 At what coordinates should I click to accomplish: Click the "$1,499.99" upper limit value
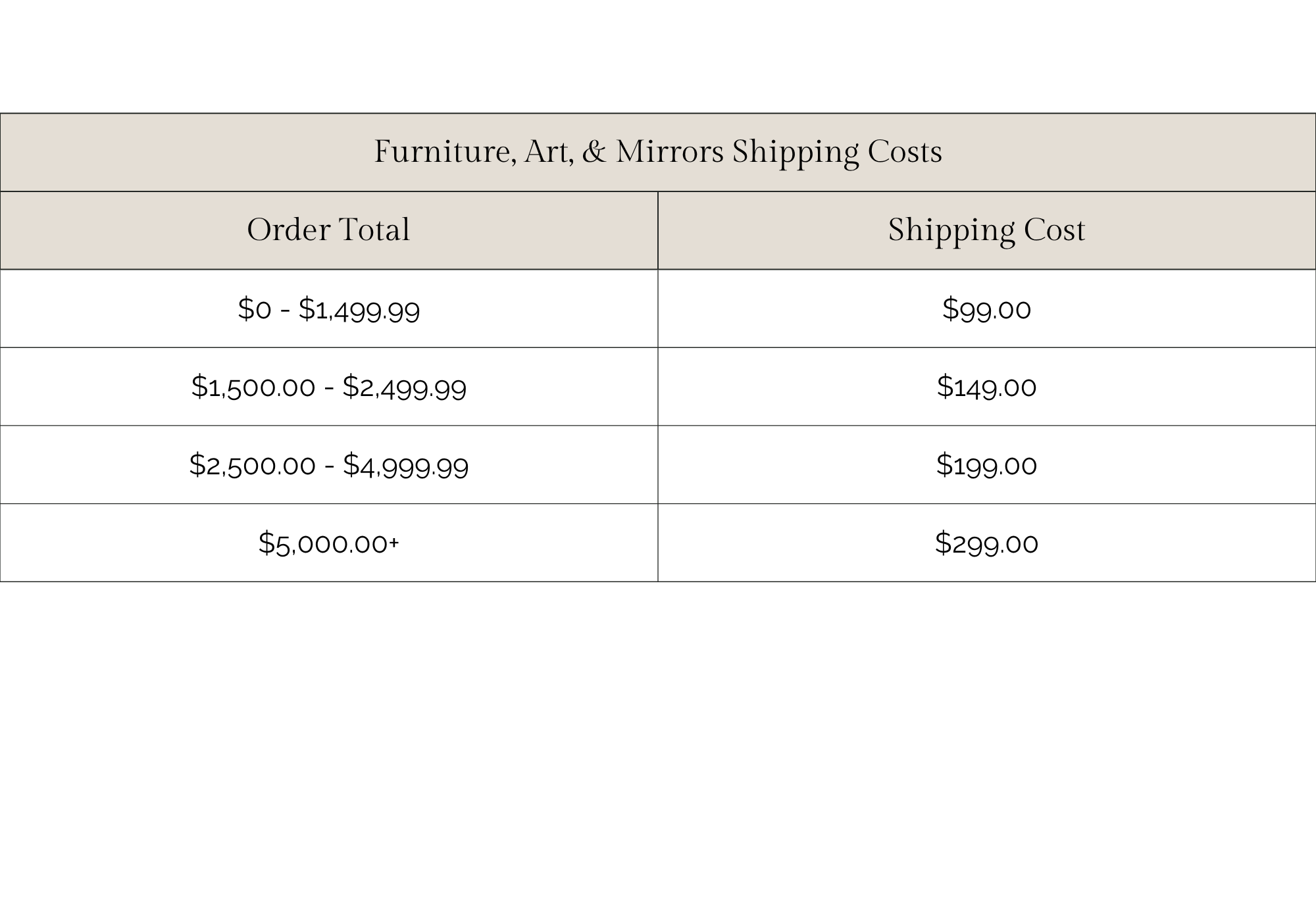click(359, 309)
